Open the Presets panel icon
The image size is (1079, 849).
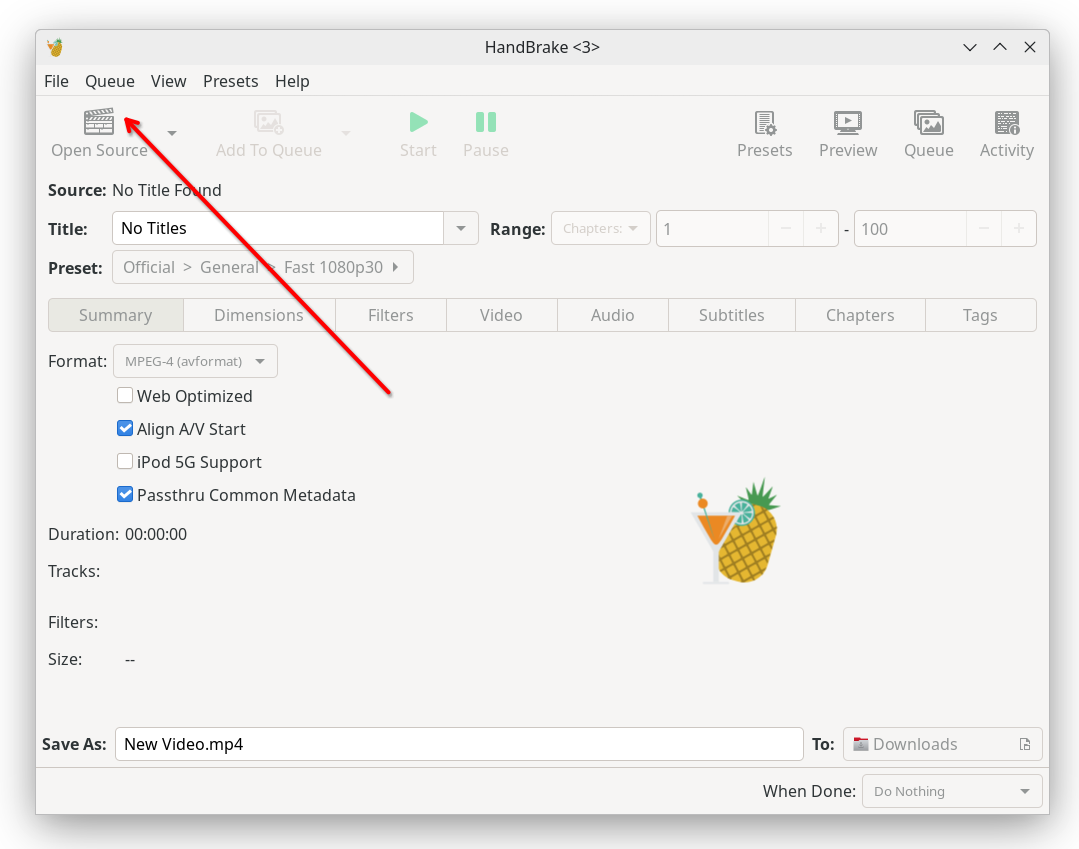click(765, 123)
